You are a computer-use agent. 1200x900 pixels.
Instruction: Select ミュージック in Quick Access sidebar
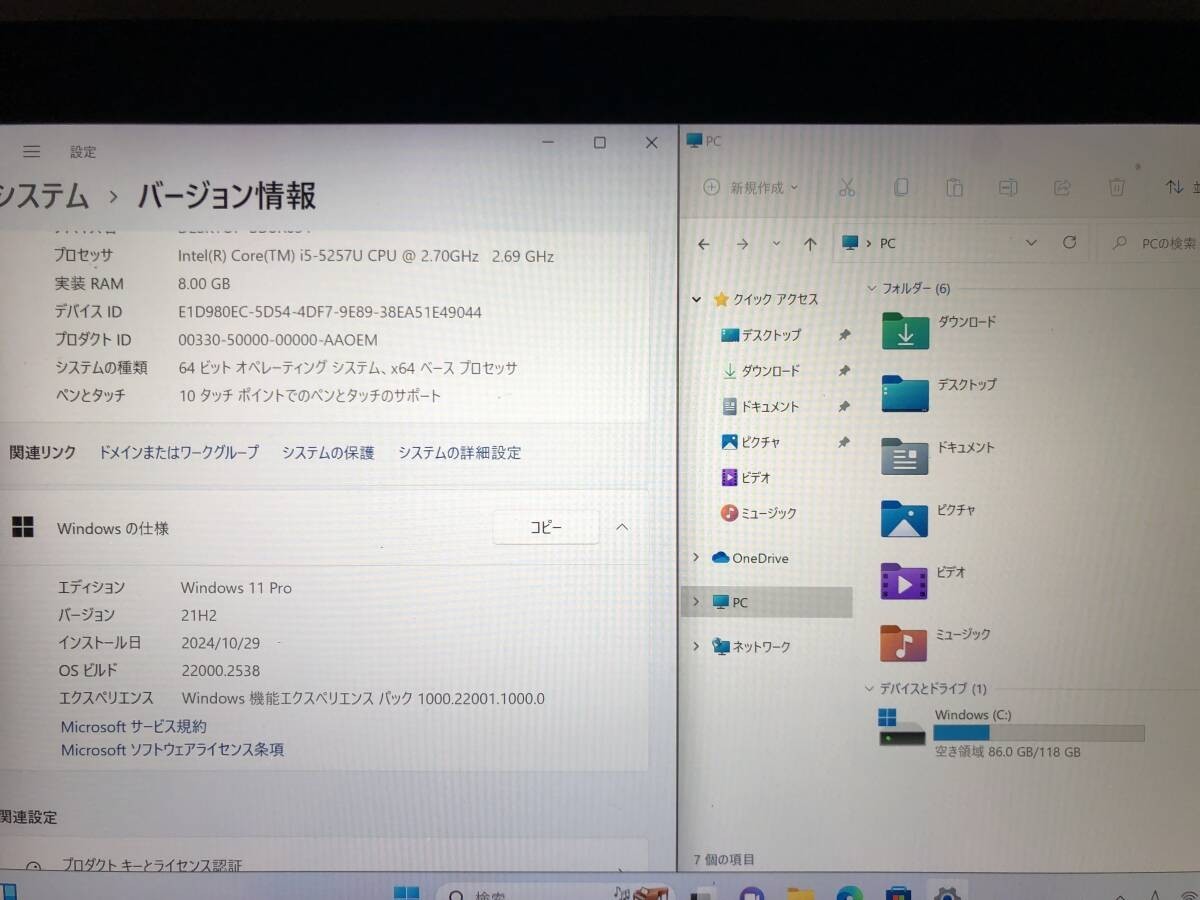pos(759,513)
